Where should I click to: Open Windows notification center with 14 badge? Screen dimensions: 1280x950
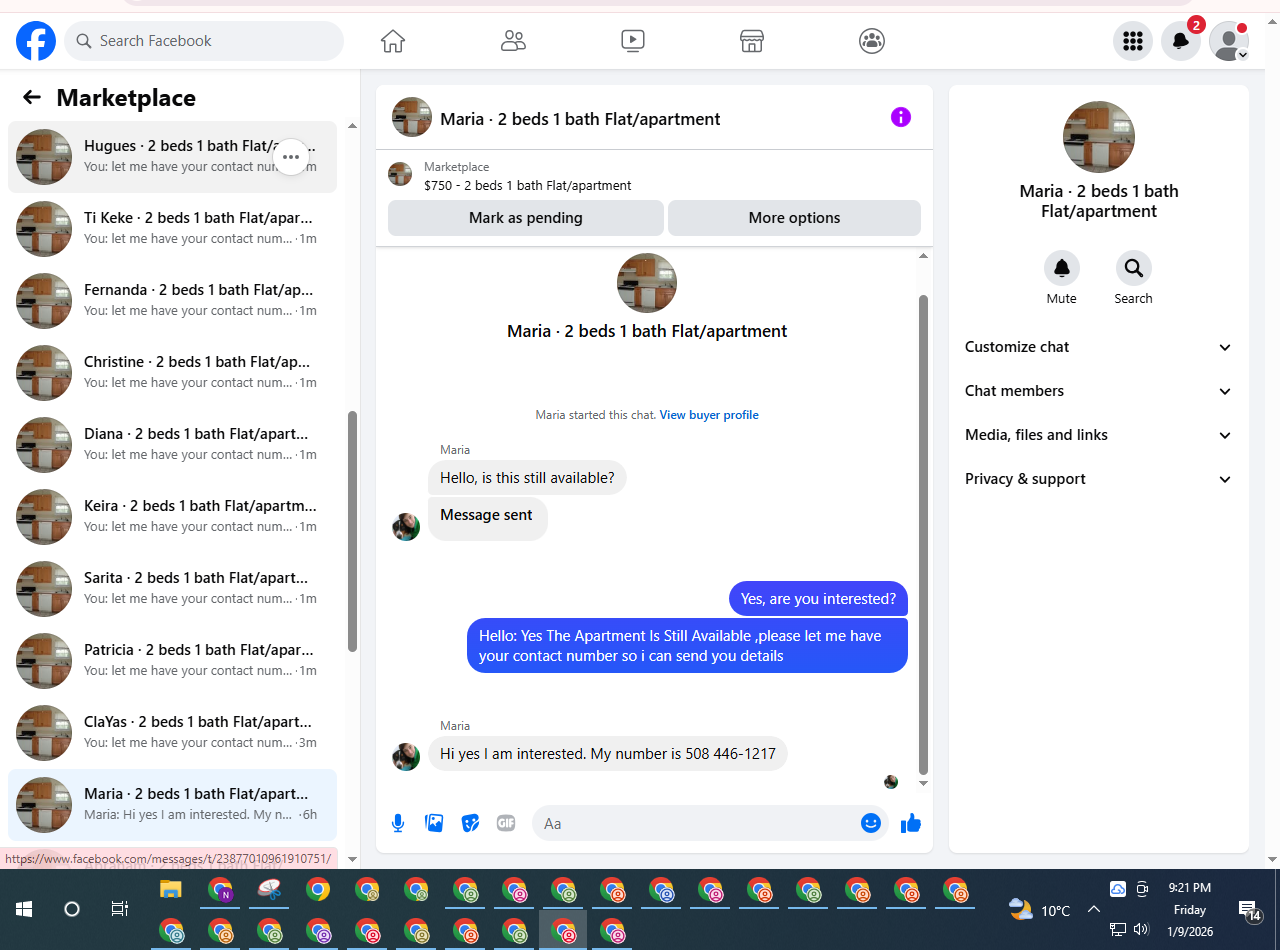click(x=1250, y=910)
